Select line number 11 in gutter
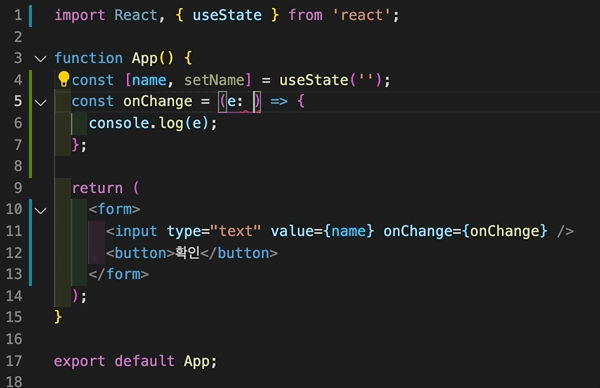 [x=14, y=231]
